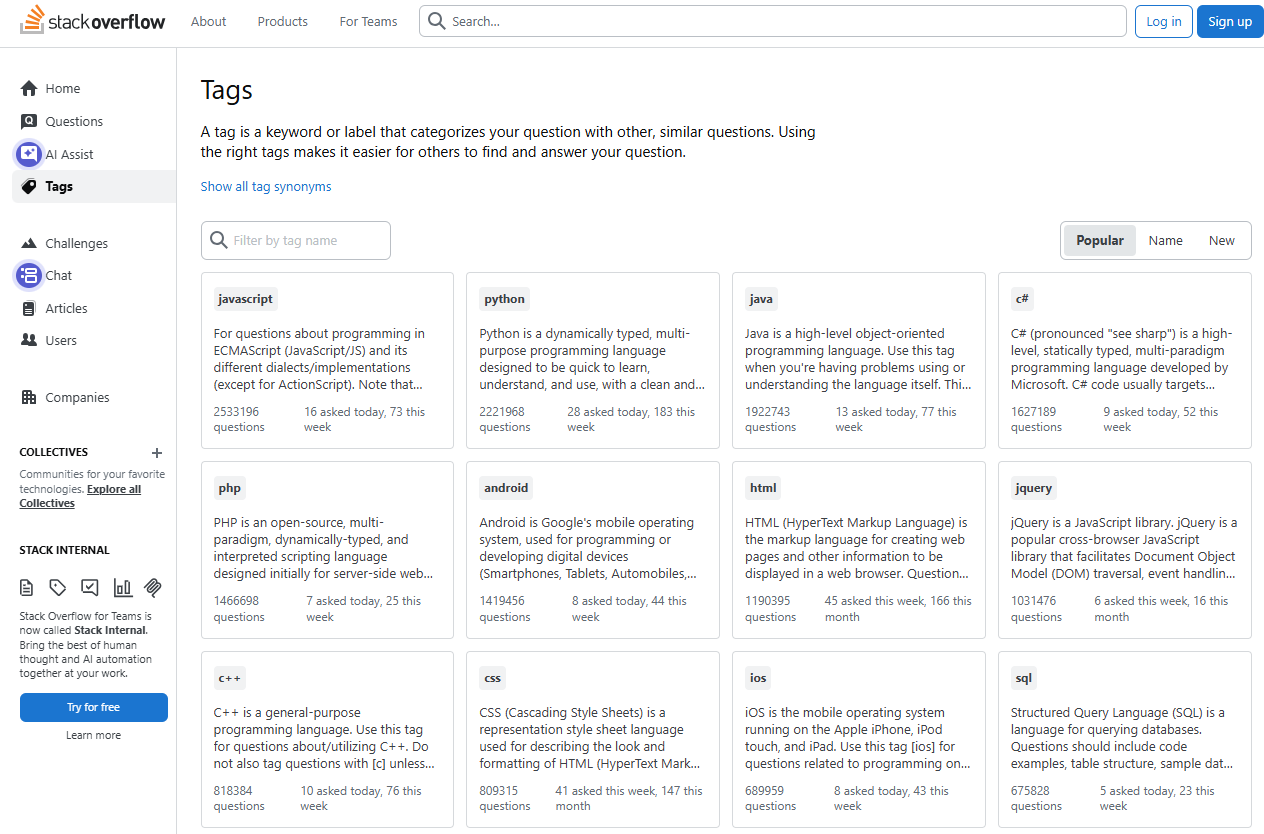This screenshot has height=834, width=1264.
Task: Go to Home in the left sidebar
Action: point(62,89)
